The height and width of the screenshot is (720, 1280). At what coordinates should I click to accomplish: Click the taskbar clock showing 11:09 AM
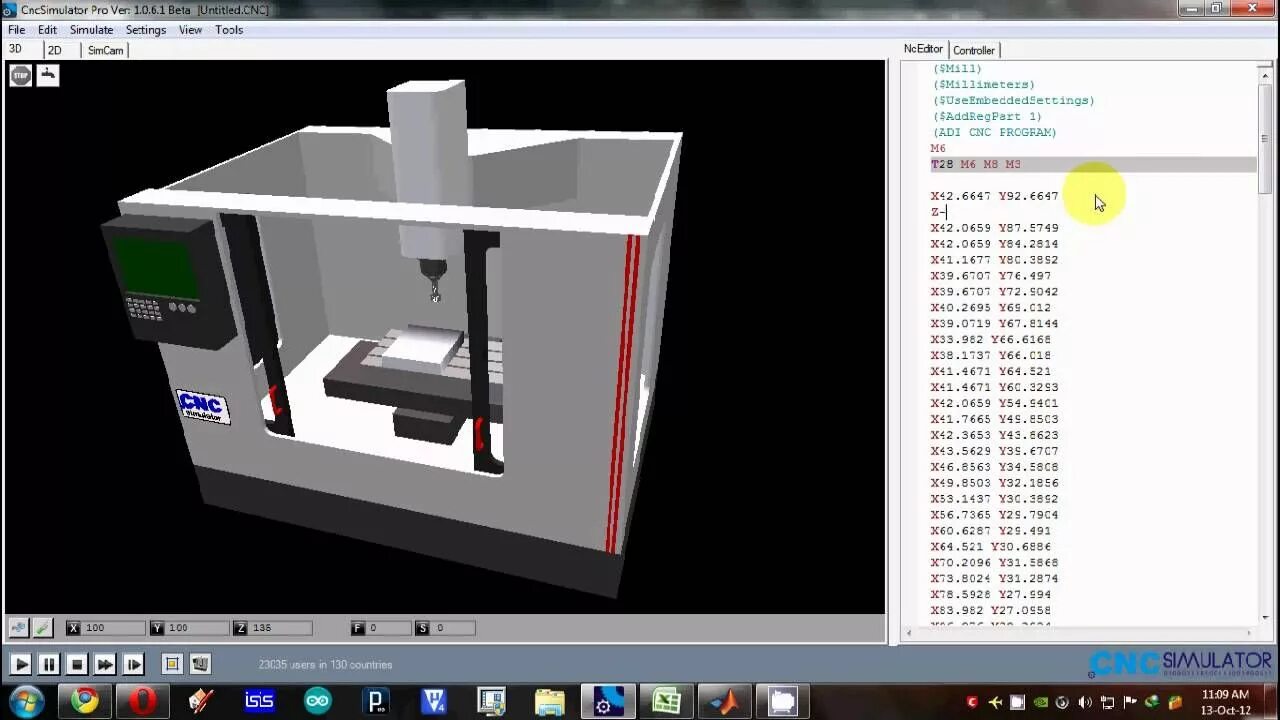(1225, 702)
